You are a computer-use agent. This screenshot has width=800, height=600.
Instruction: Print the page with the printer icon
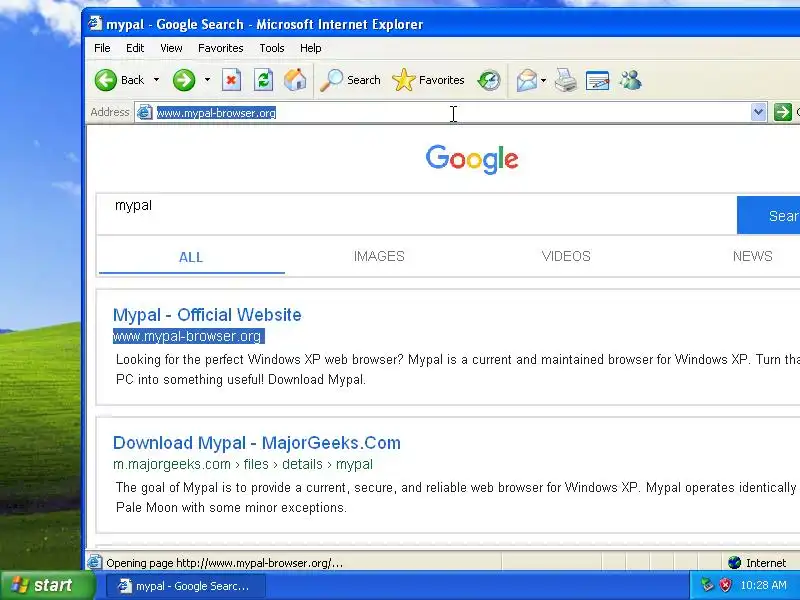[565, 80]
